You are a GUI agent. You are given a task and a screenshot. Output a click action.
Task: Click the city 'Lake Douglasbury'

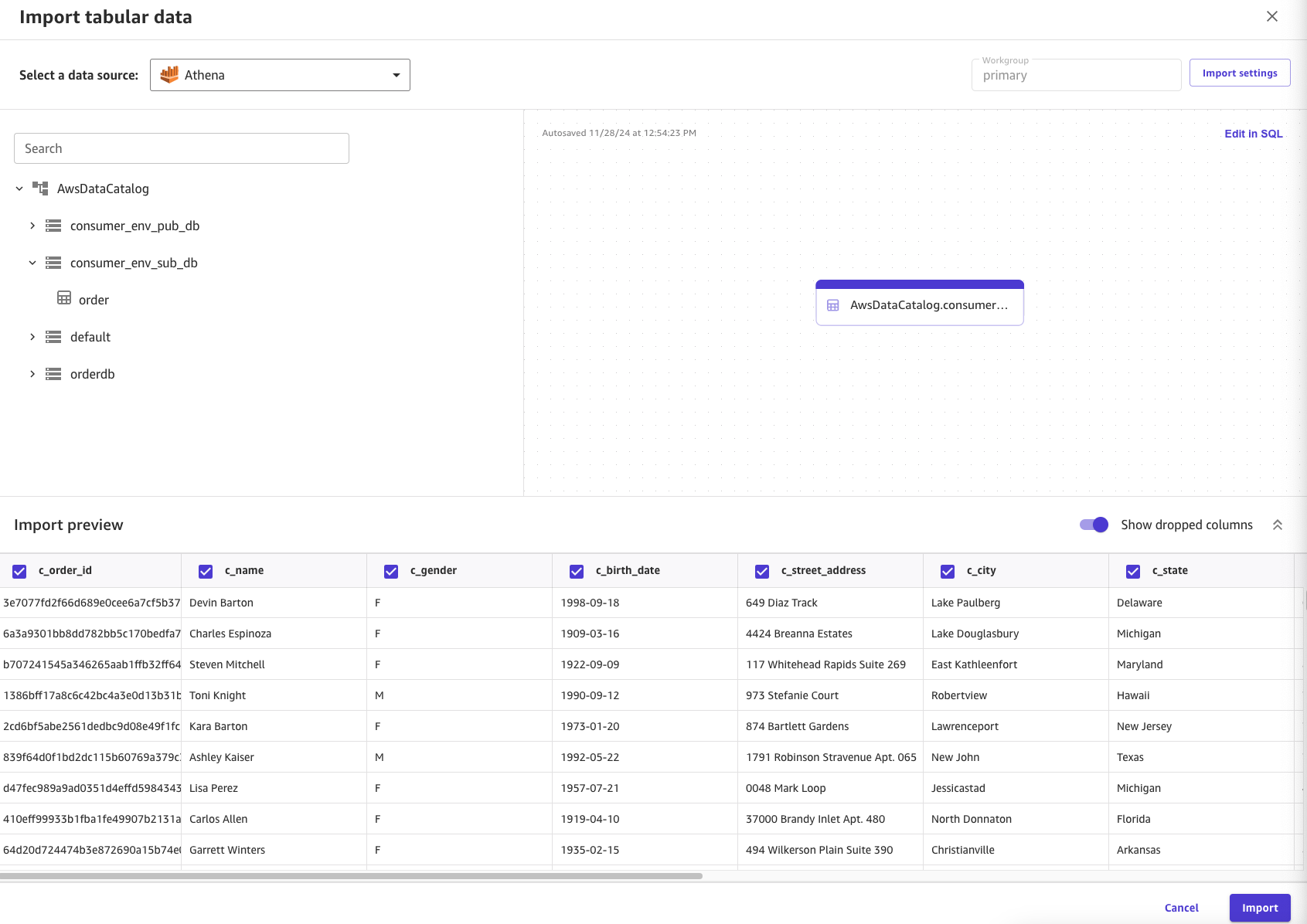(x=975, y=634)
